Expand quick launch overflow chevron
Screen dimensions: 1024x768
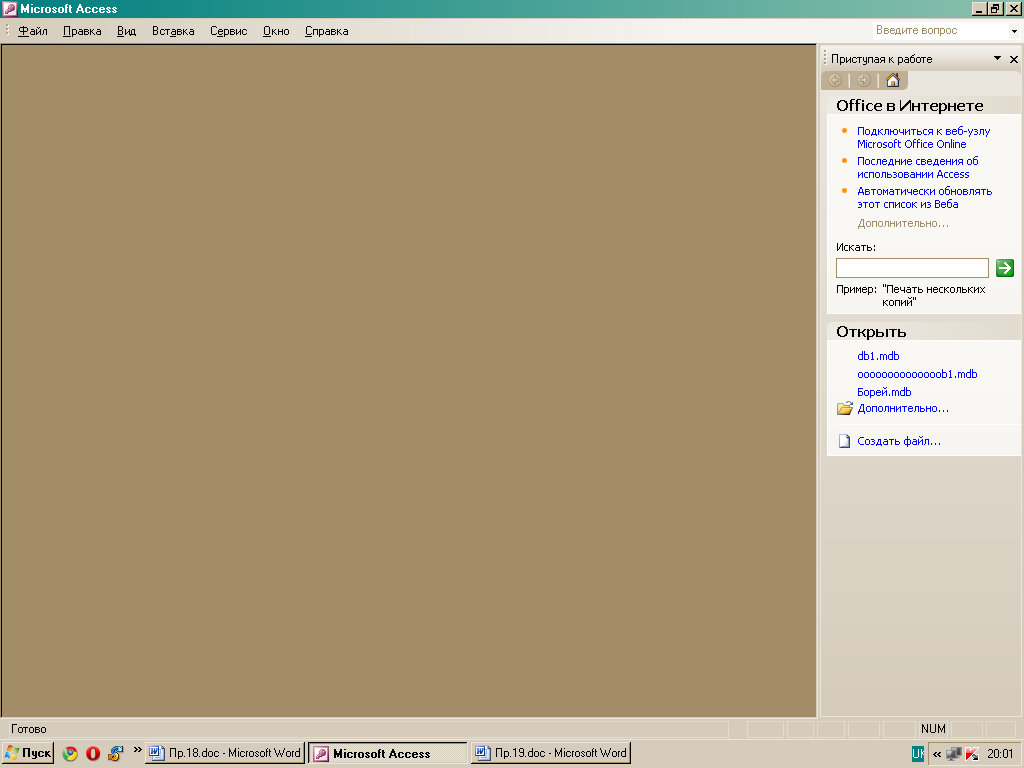tap(137, 749)
